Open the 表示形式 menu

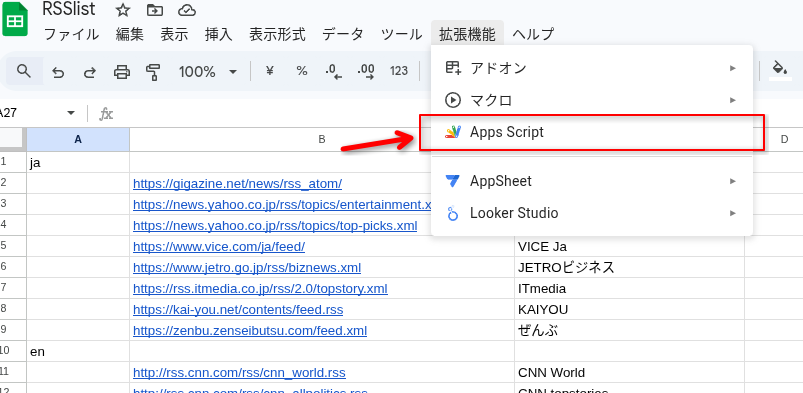point(277,34)
